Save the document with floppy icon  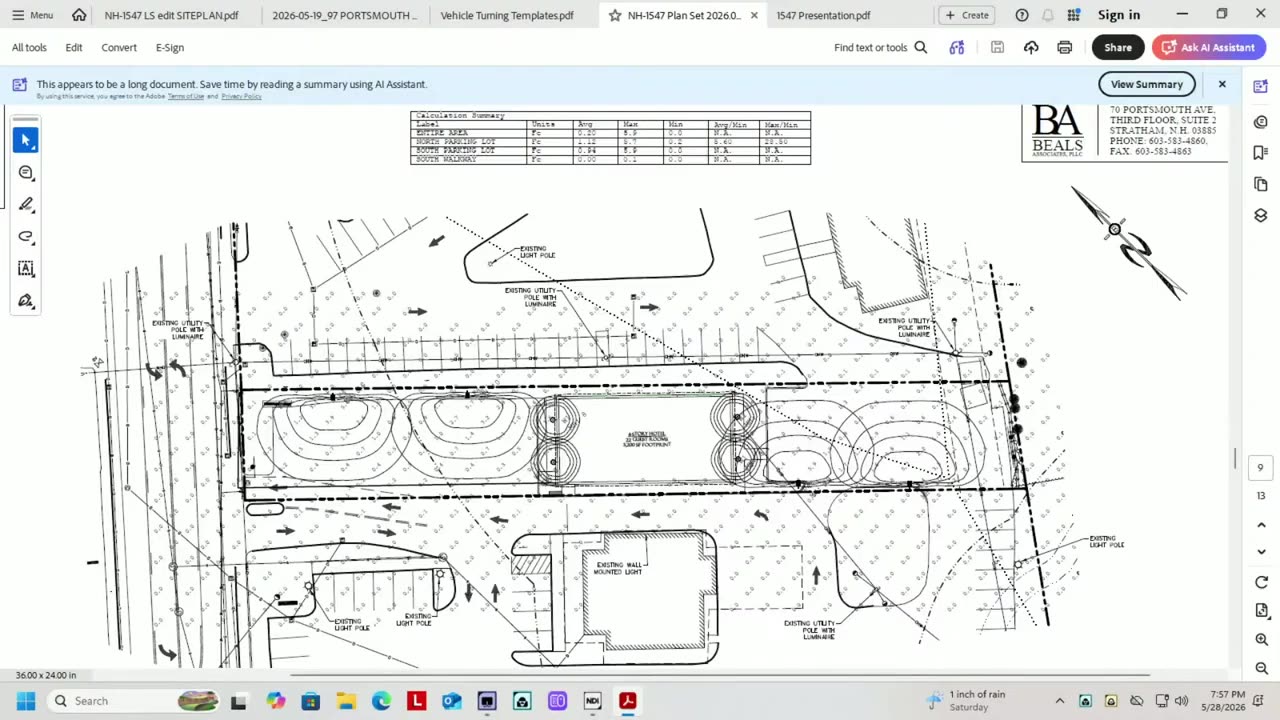tap(997, 47)
